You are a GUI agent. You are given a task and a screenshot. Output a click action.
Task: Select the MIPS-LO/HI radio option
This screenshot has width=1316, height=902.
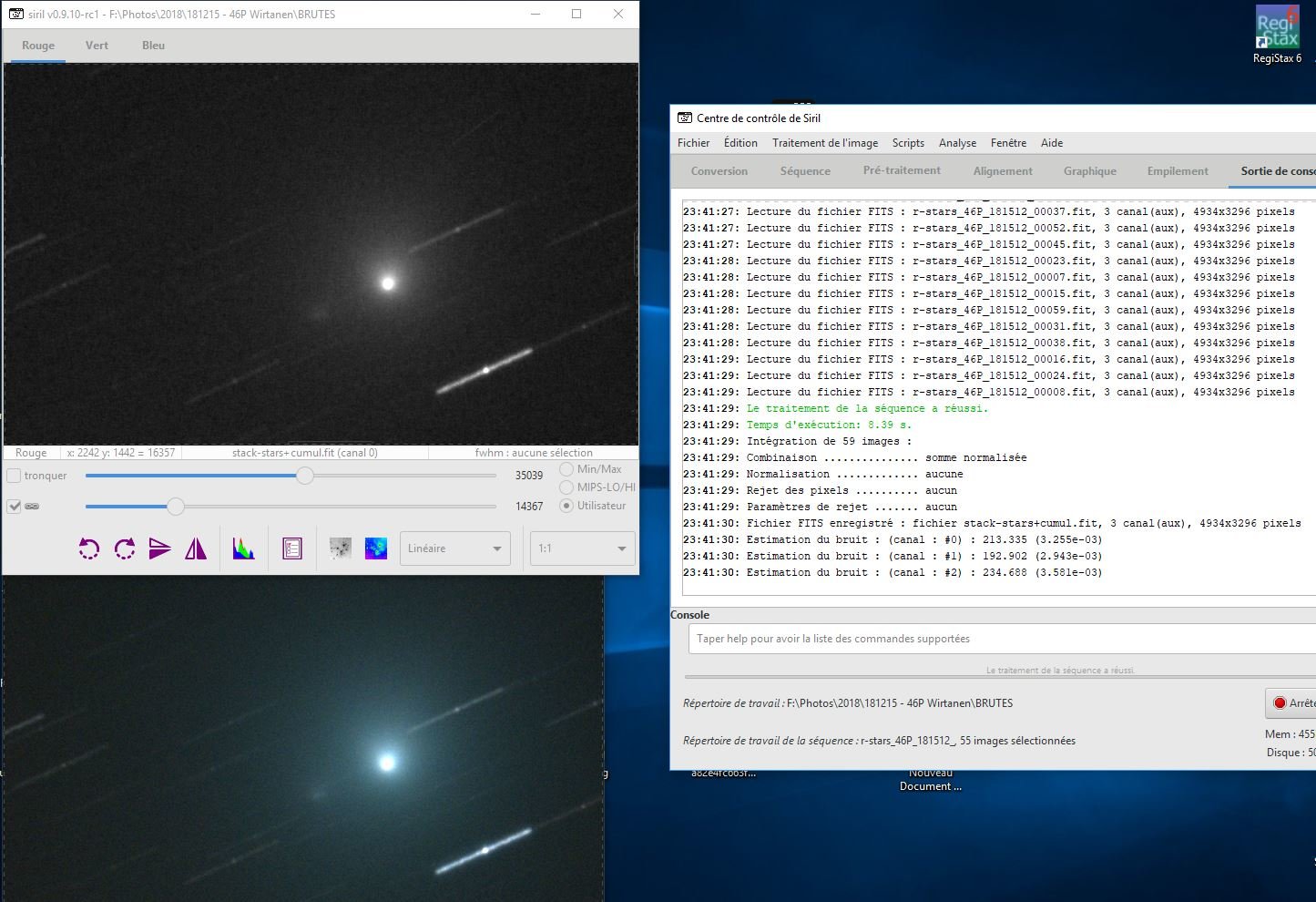[x=566, y=487]
